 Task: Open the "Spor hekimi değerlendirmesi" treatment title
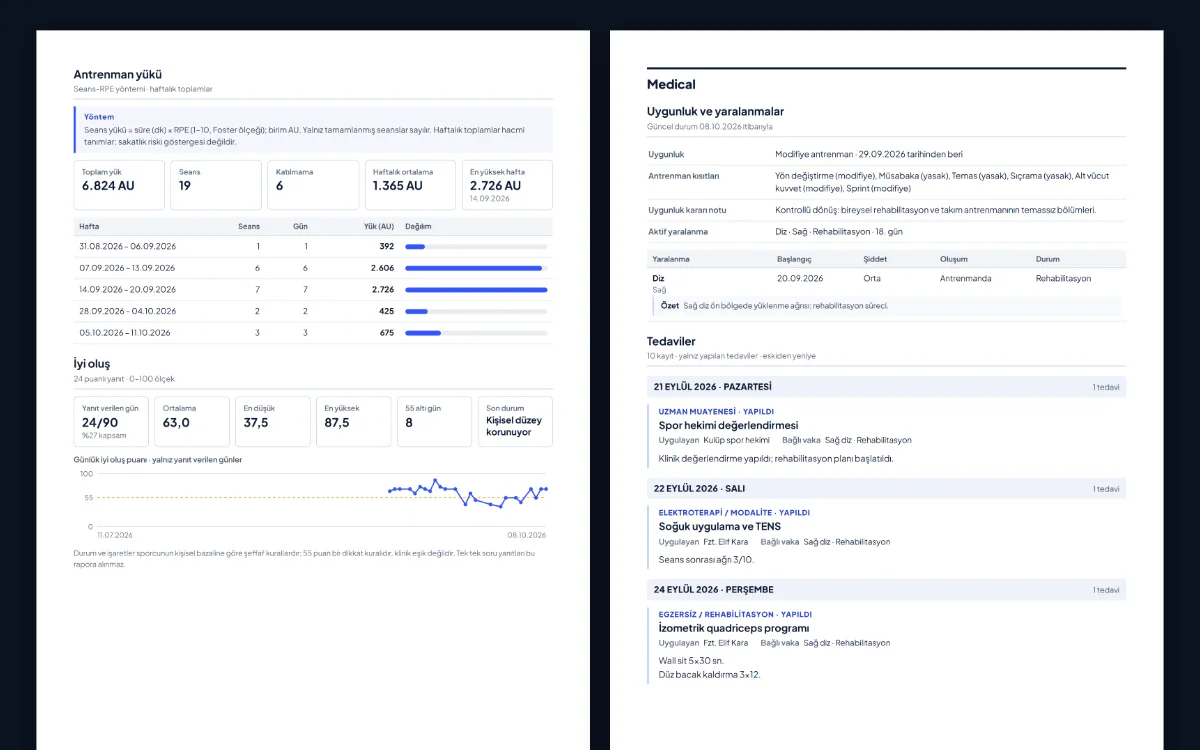point(728,425)
